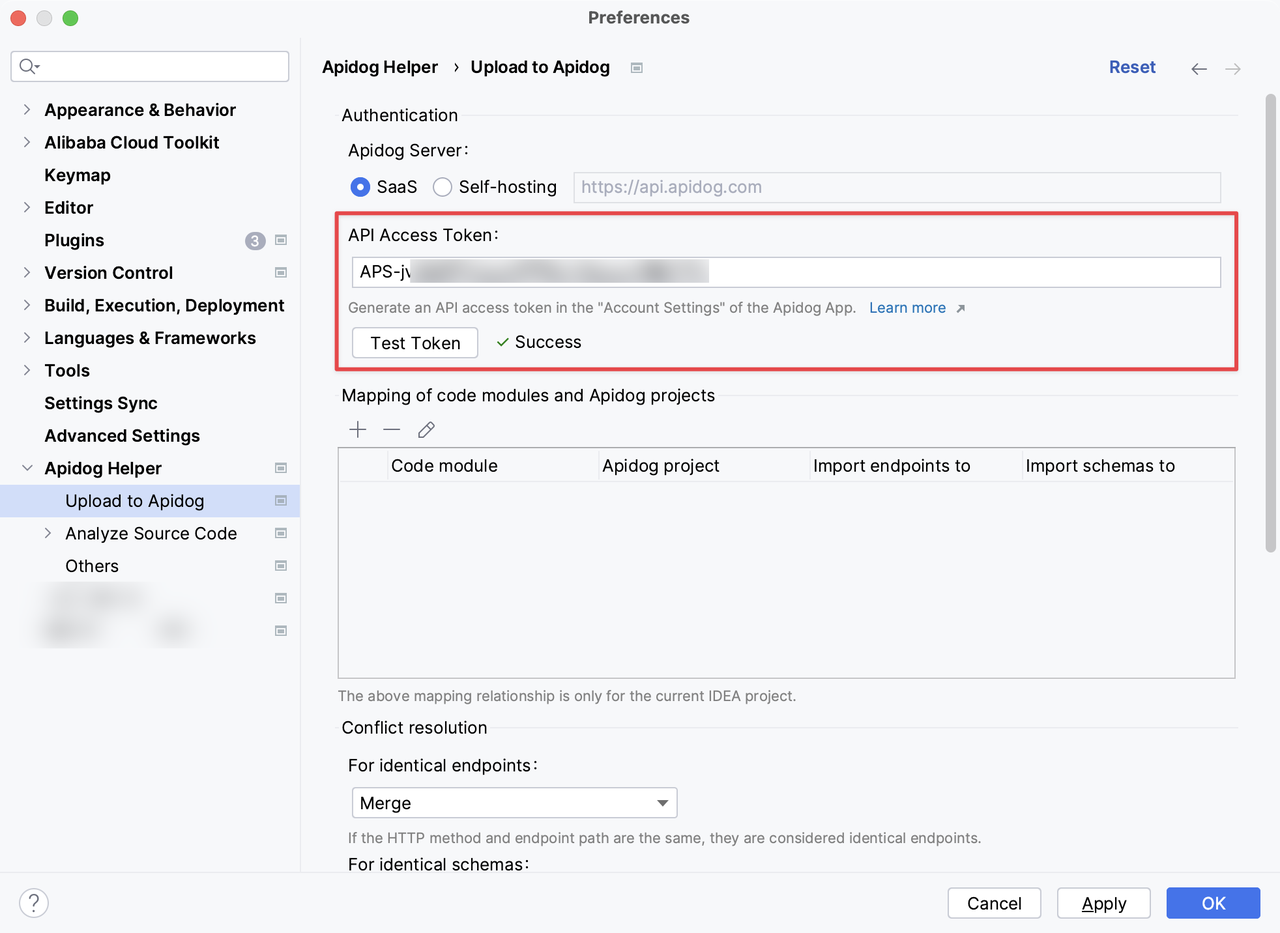This screenshot has width=1280, height=933.
Task: Expand Analyze Source Code subsection
Action: (48, 533)
